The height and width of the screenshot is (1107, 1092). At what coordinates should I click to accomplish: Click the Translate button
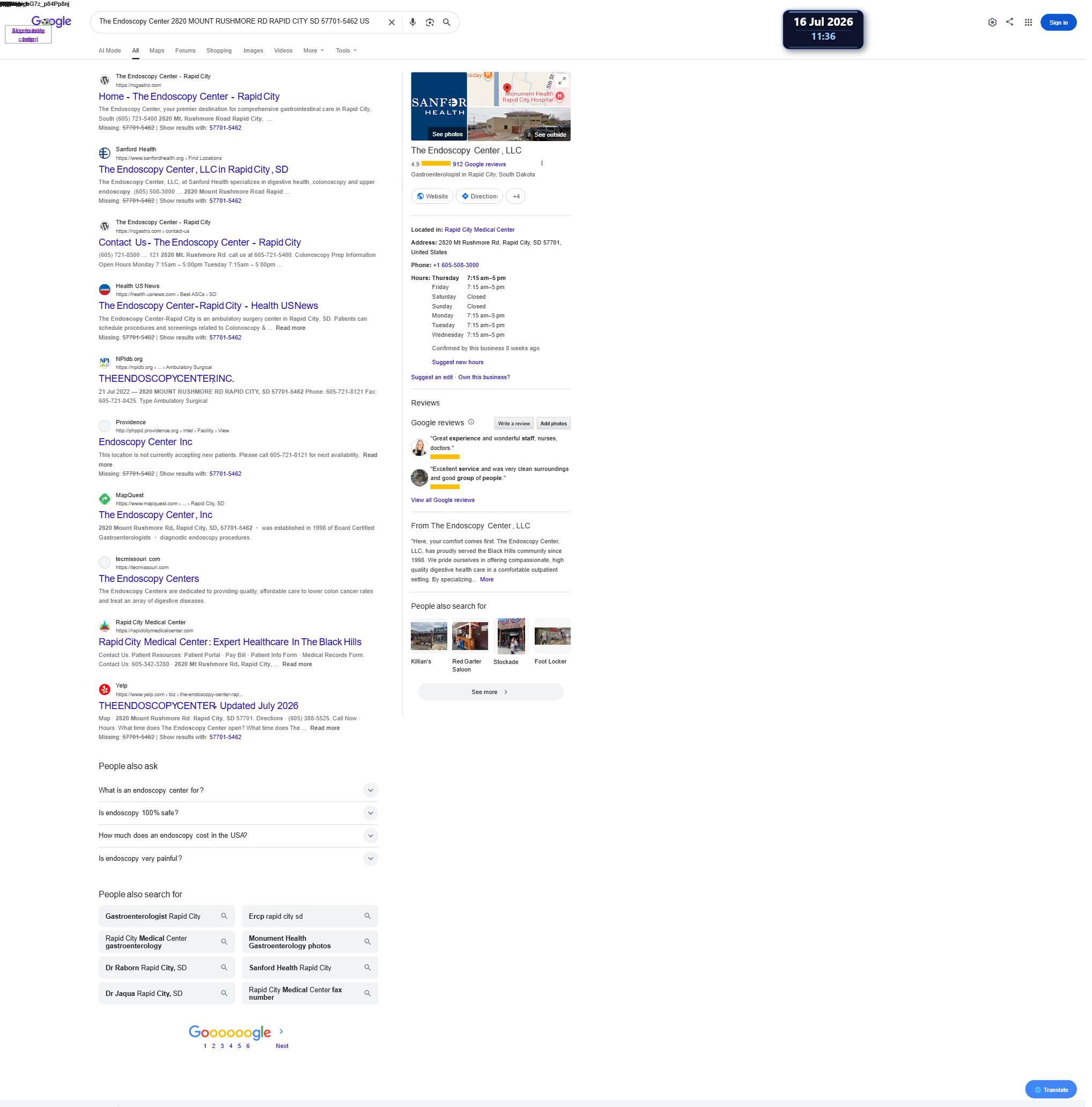1051,1090
